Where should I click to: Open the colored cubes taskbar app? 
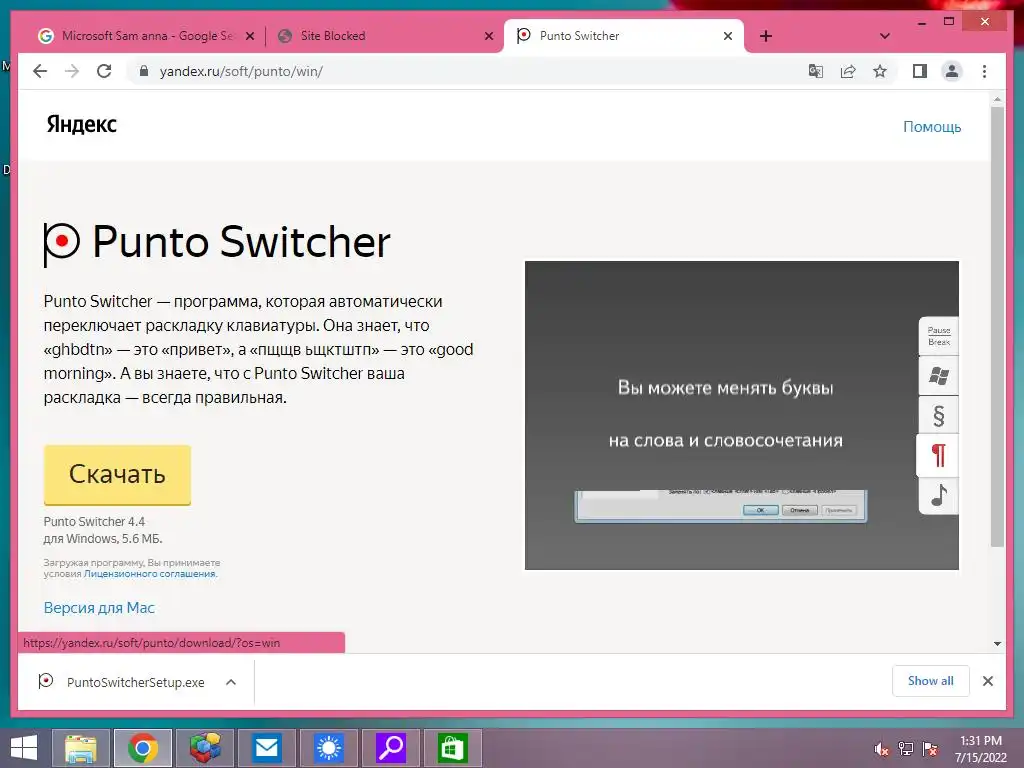click(205, 748)
